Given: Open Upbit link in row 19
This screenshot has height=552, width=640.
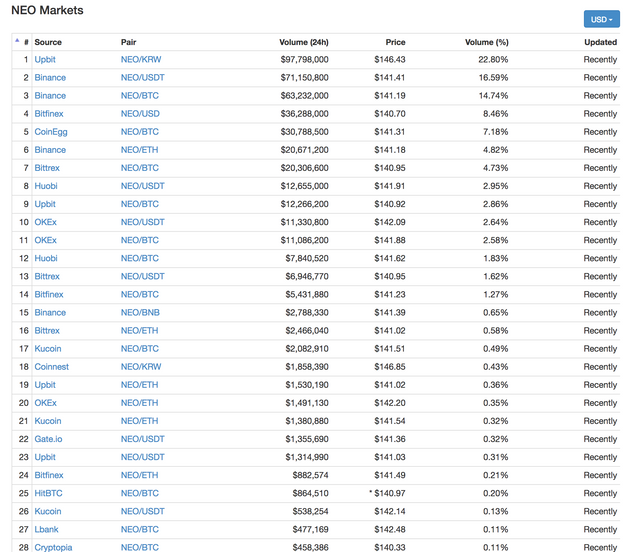Looking at the screenshot, I should [x=45, y=385].
